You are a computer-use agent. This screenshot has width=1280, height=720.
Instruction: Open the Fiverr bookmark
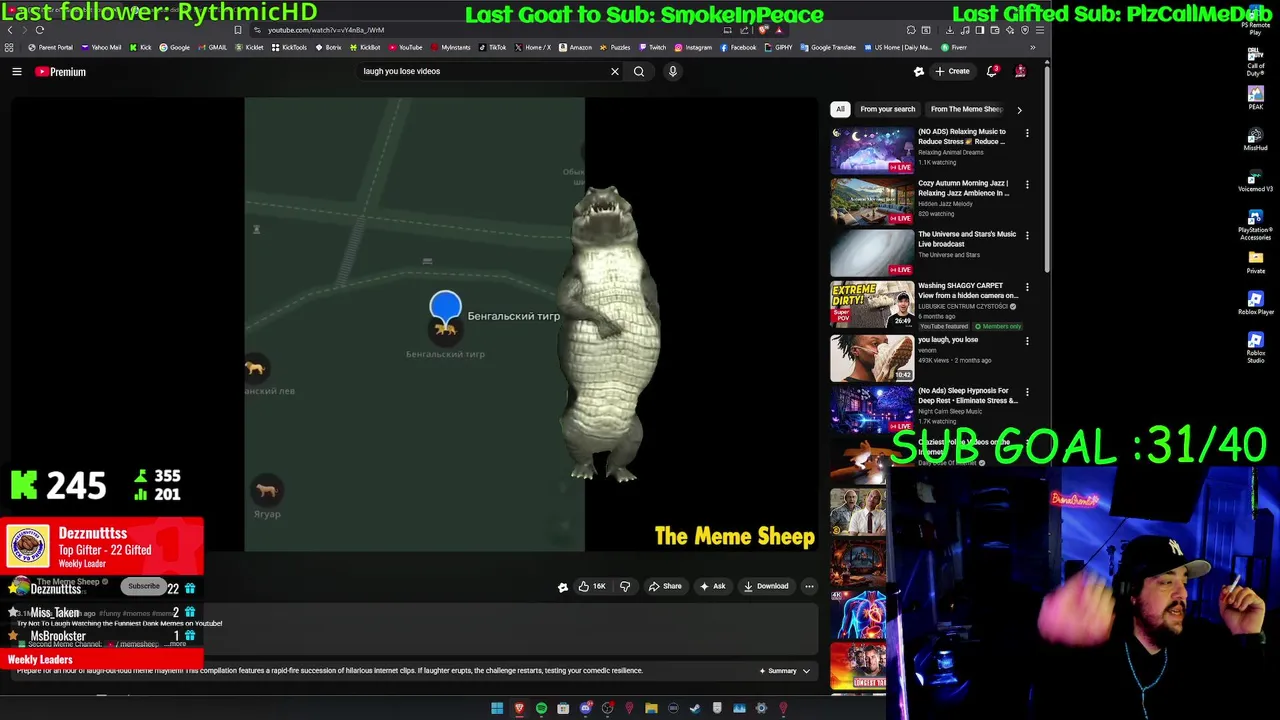[x=954, y=47]
